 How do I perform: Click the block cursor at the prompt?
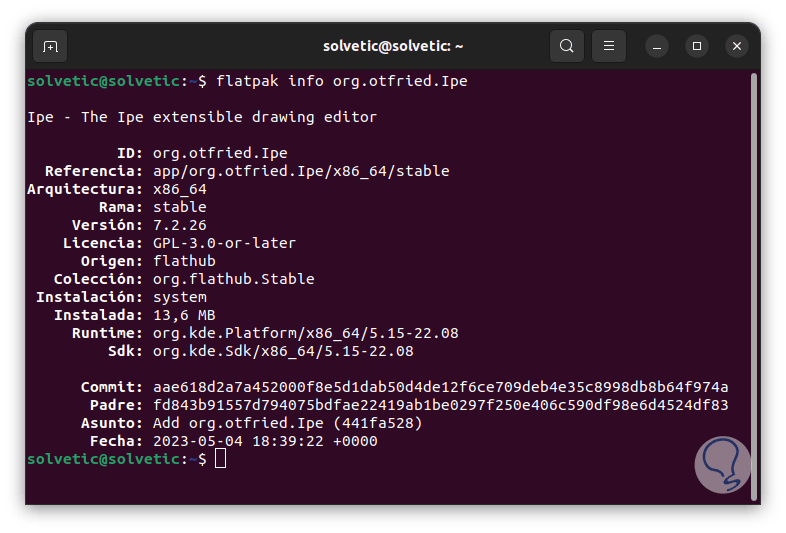coord(221,458)
